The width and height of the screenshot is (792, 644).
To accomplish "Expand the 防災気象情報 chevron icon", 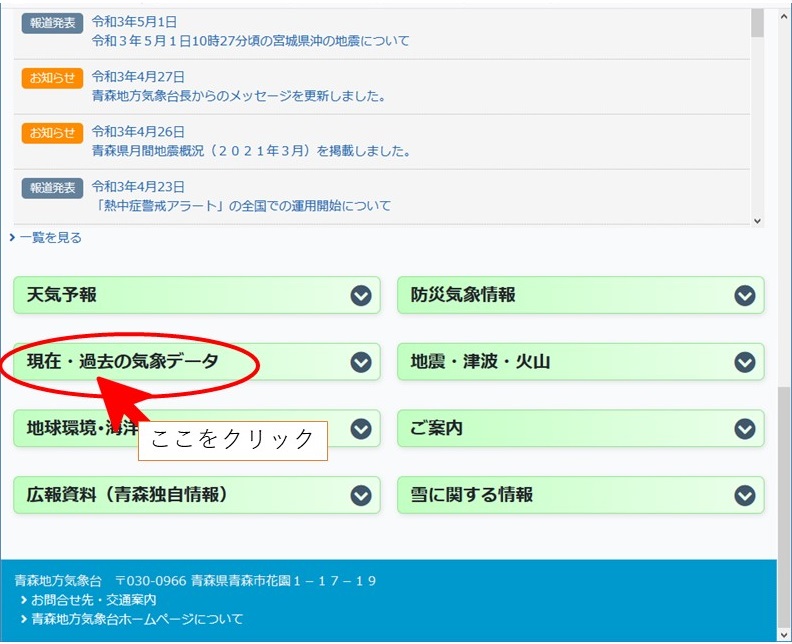I will [745, 295].
